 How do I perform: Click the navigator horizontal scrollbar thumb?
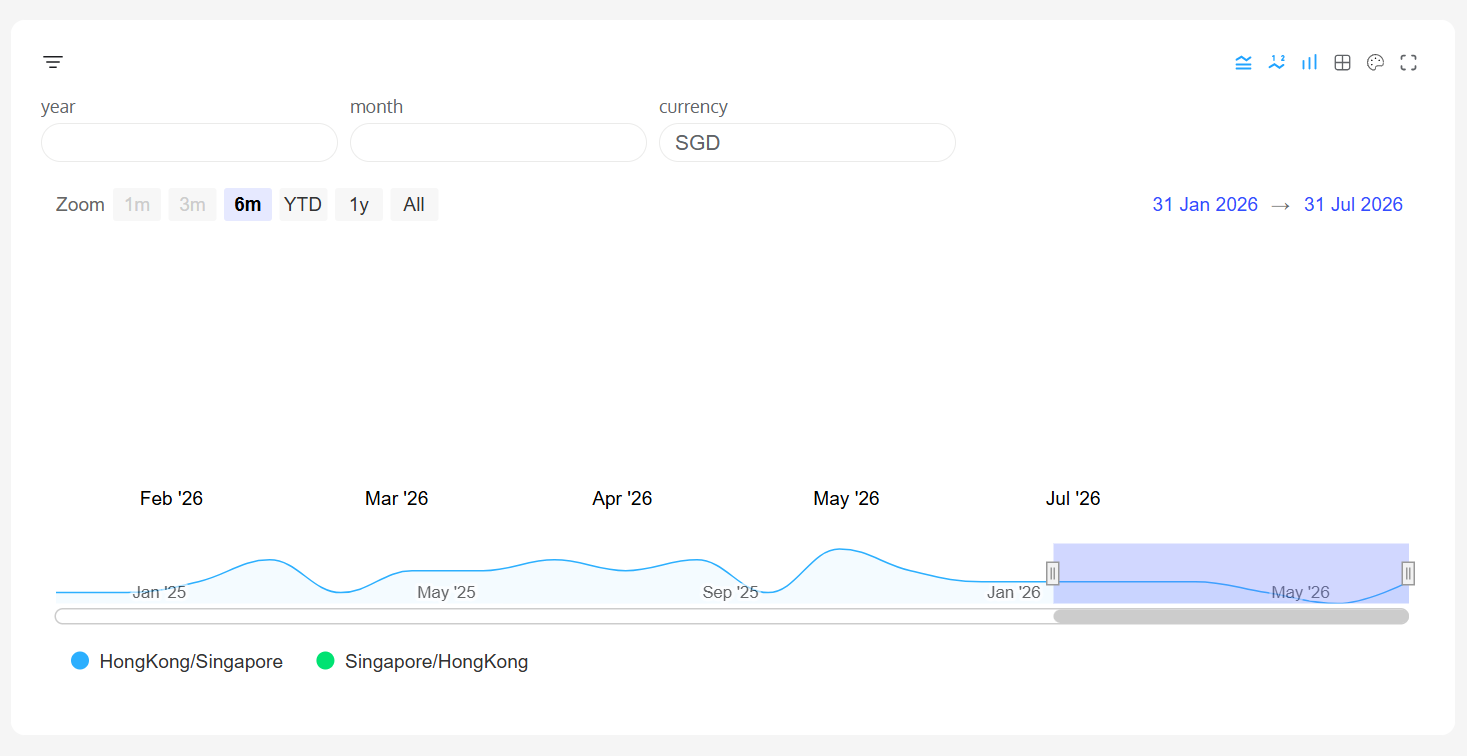[x=1230, y=616]
